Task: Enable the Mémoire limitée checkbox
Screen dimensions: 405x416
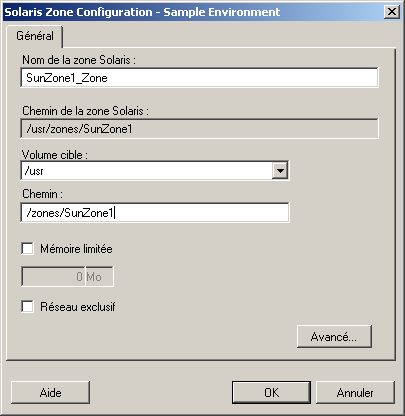Action: [27, 249]
